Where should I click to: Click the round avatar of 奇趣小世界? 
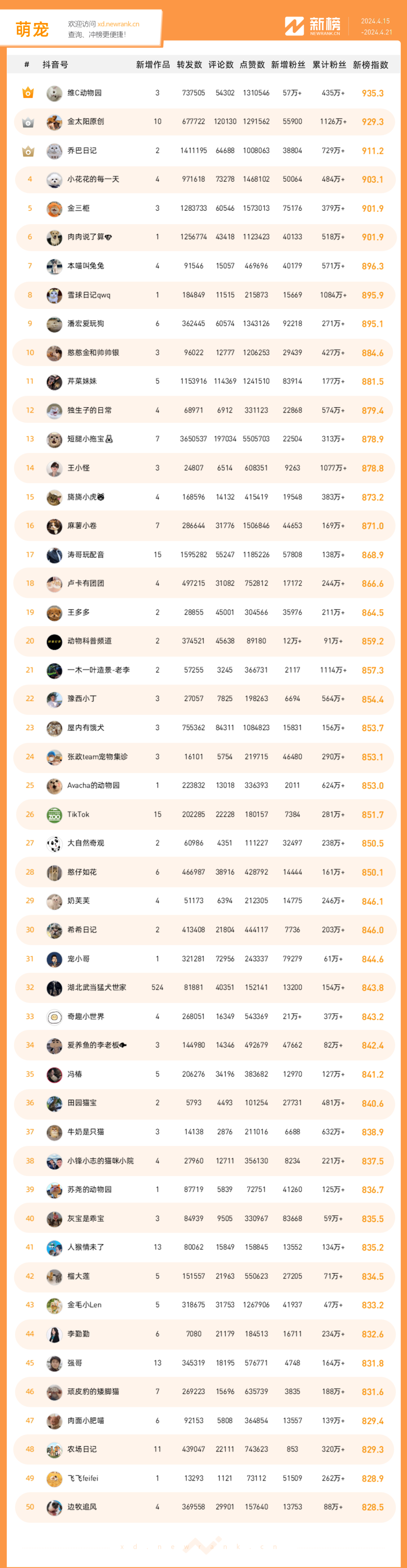click(x=54, y=1017)
